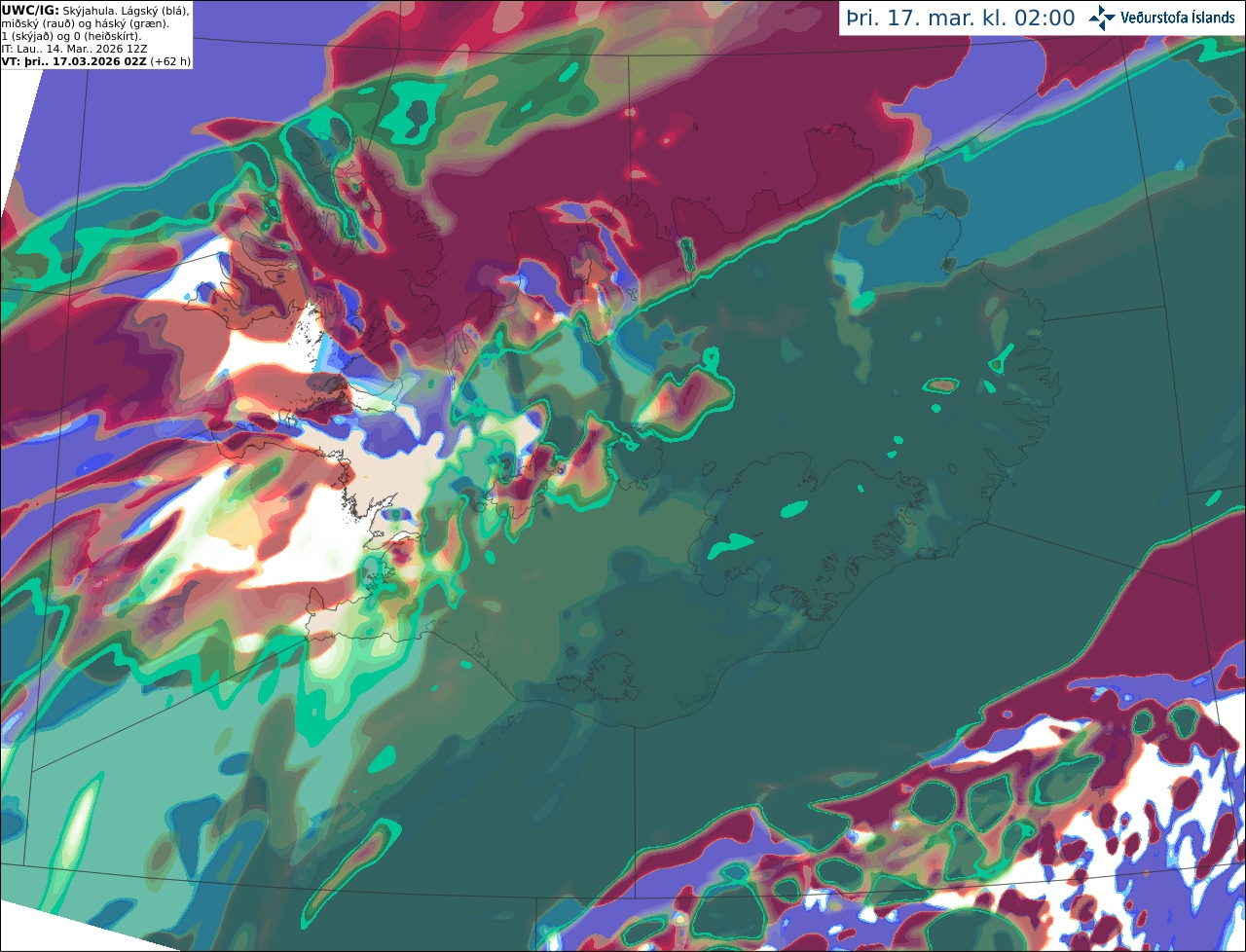Click the Veðurstofa Íslands logo icon

click(x=1101, y=18)
